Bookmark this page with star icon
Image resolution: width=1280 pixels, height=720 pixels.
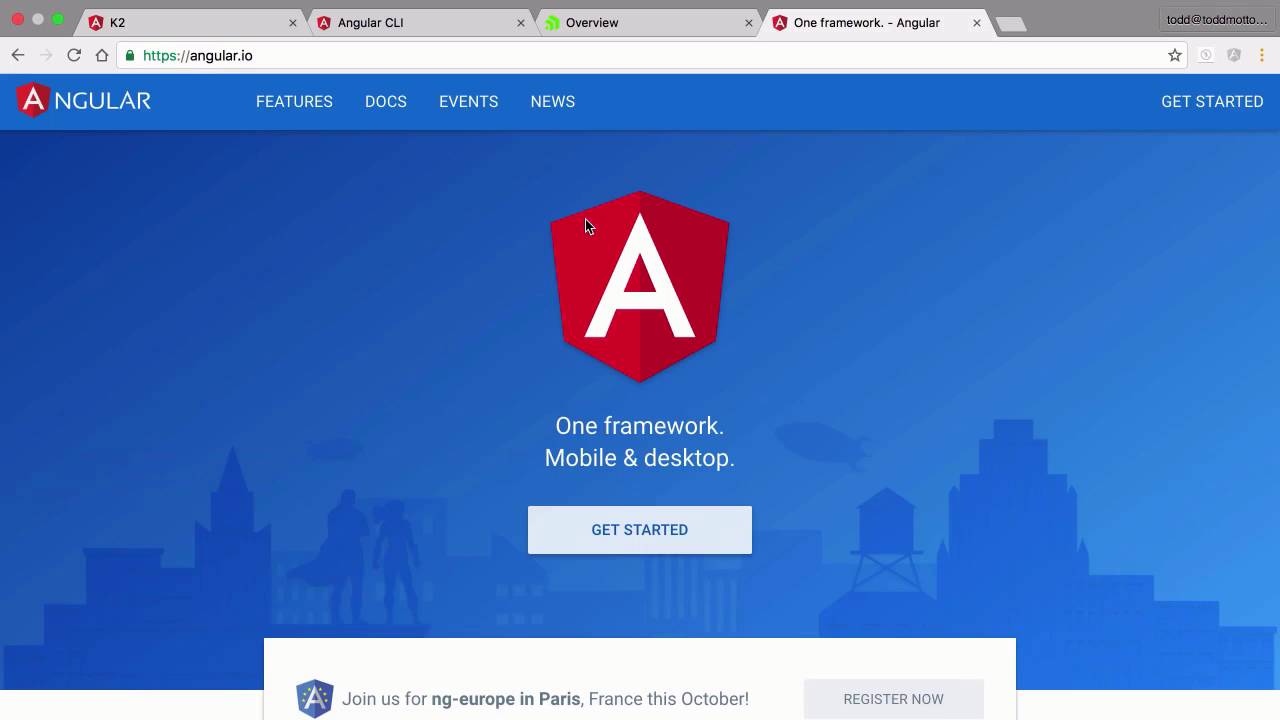tap(1175, 55)
